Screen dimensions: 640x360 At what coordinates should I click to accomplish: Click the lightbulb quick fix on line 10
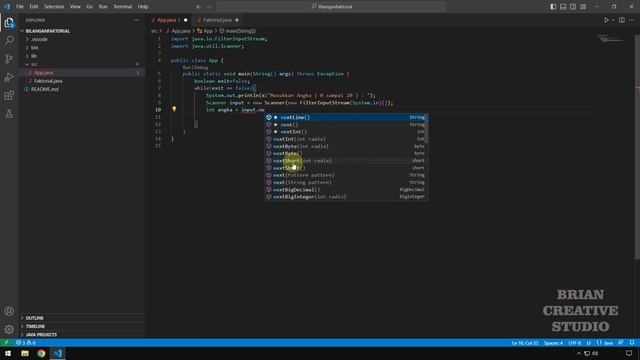(x=174, y=109)
